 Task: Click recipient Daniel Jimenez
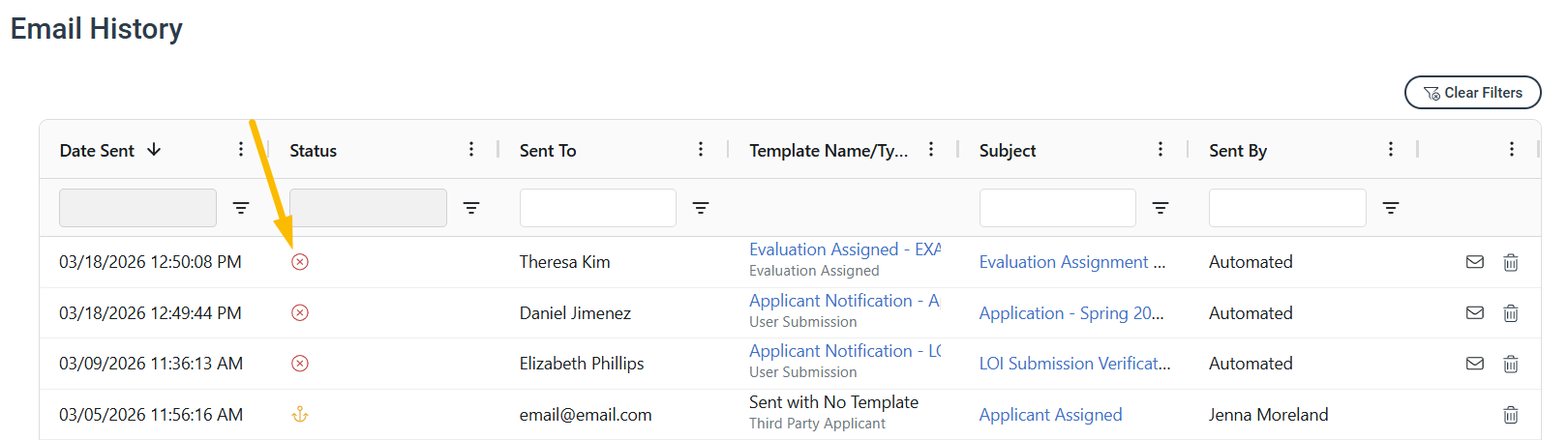[x=575, y=313]
